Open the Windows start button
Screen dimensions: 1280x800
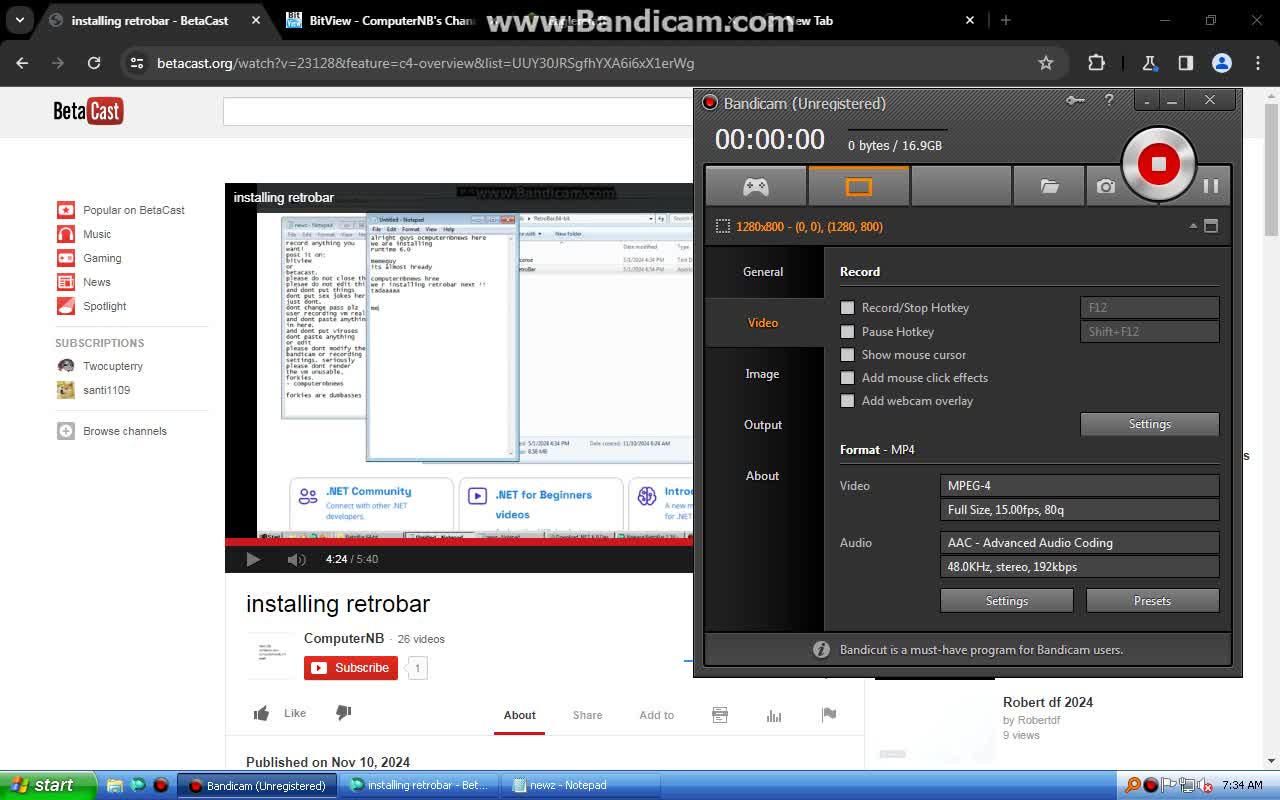pos(48,785)
